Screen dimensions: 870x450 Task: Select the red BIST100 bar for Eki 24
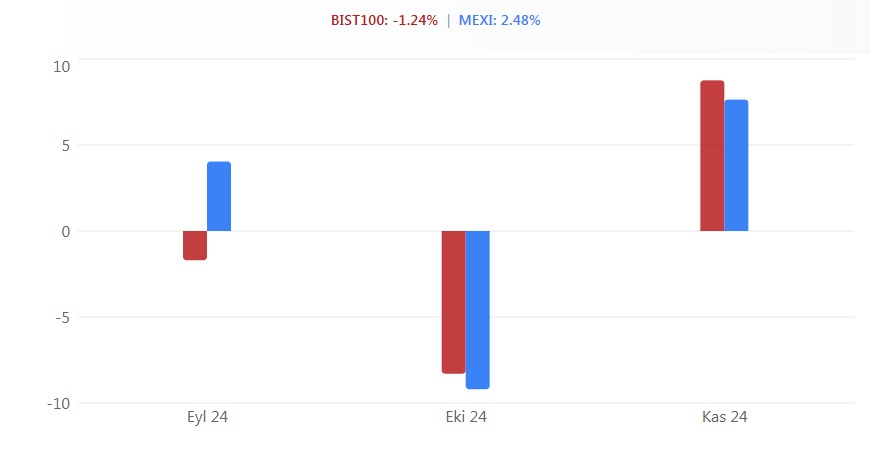453,301
